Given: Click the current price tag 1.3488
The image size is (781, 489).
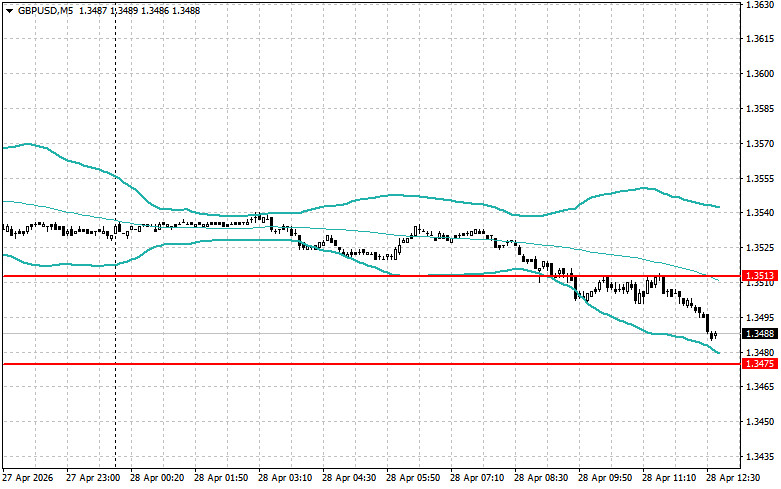Looking at the screenshot, I should coord(760,334).
